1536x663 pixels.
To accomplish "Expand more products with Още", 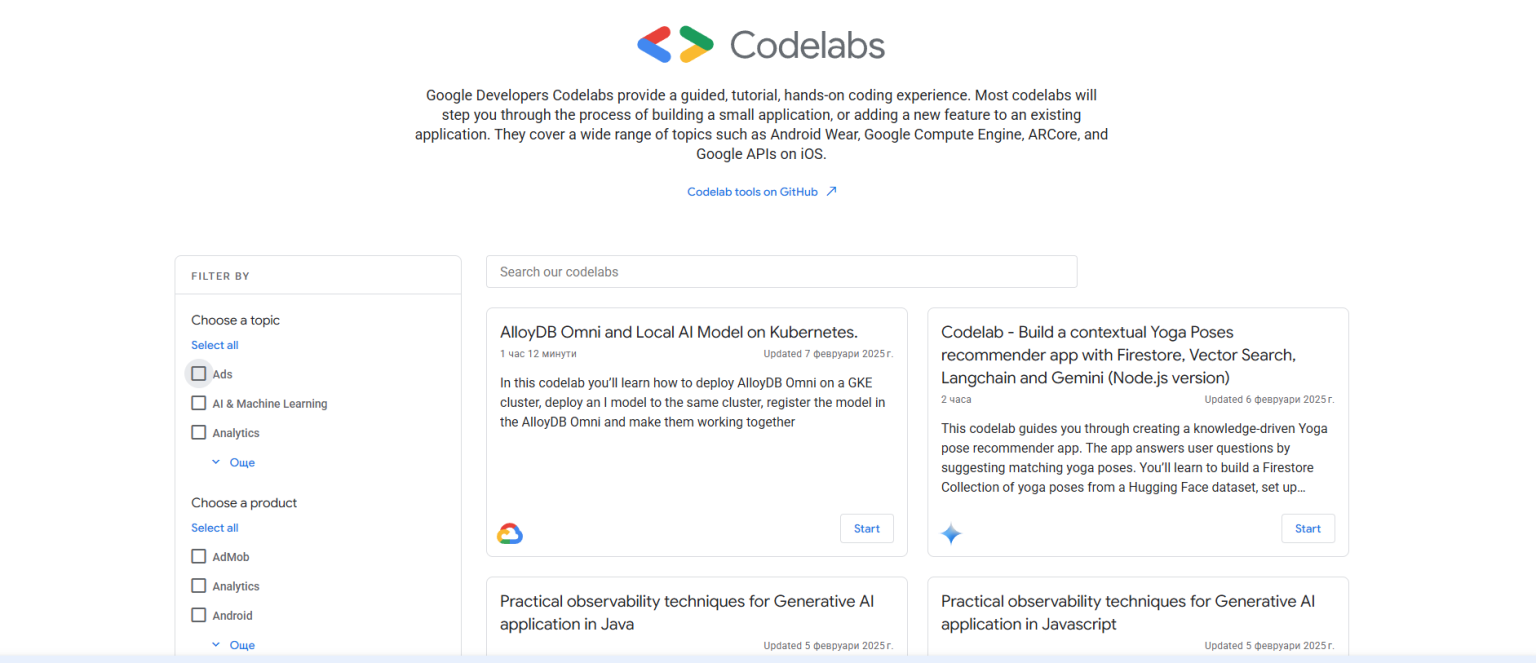I will coord(242,645).
